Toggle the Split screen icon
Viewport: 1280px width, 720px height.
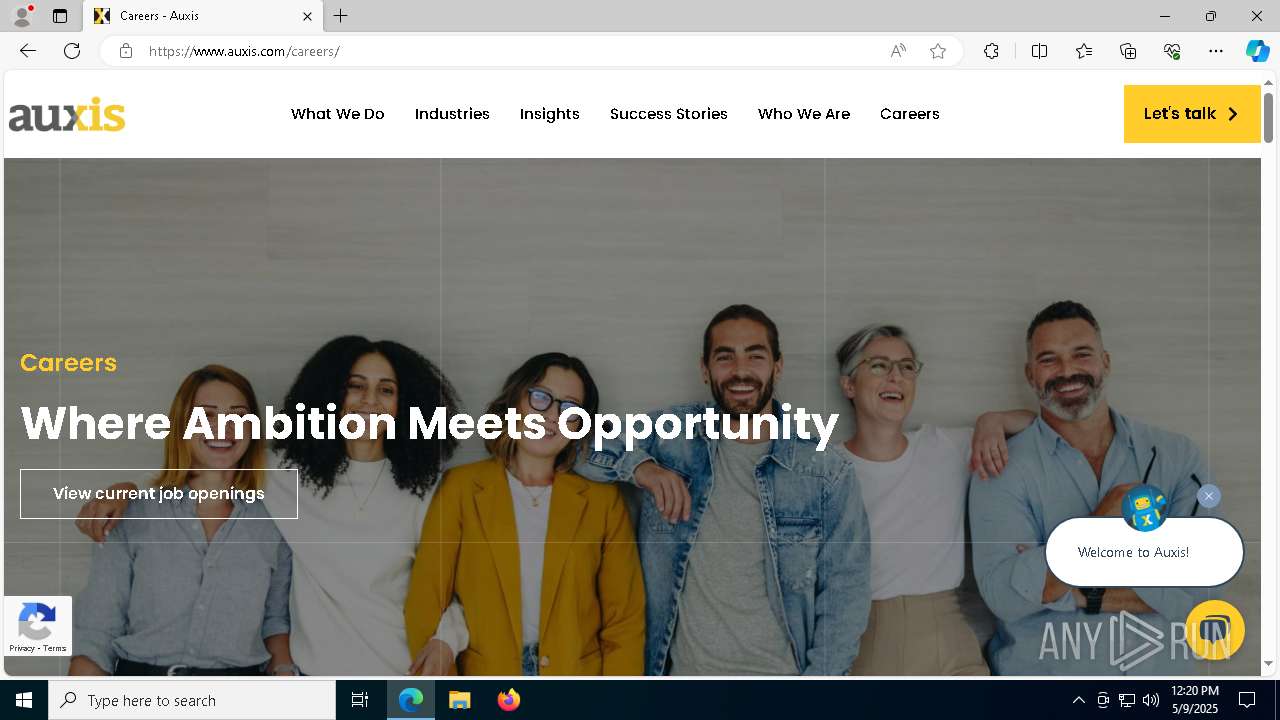(x=1039, y=51)
